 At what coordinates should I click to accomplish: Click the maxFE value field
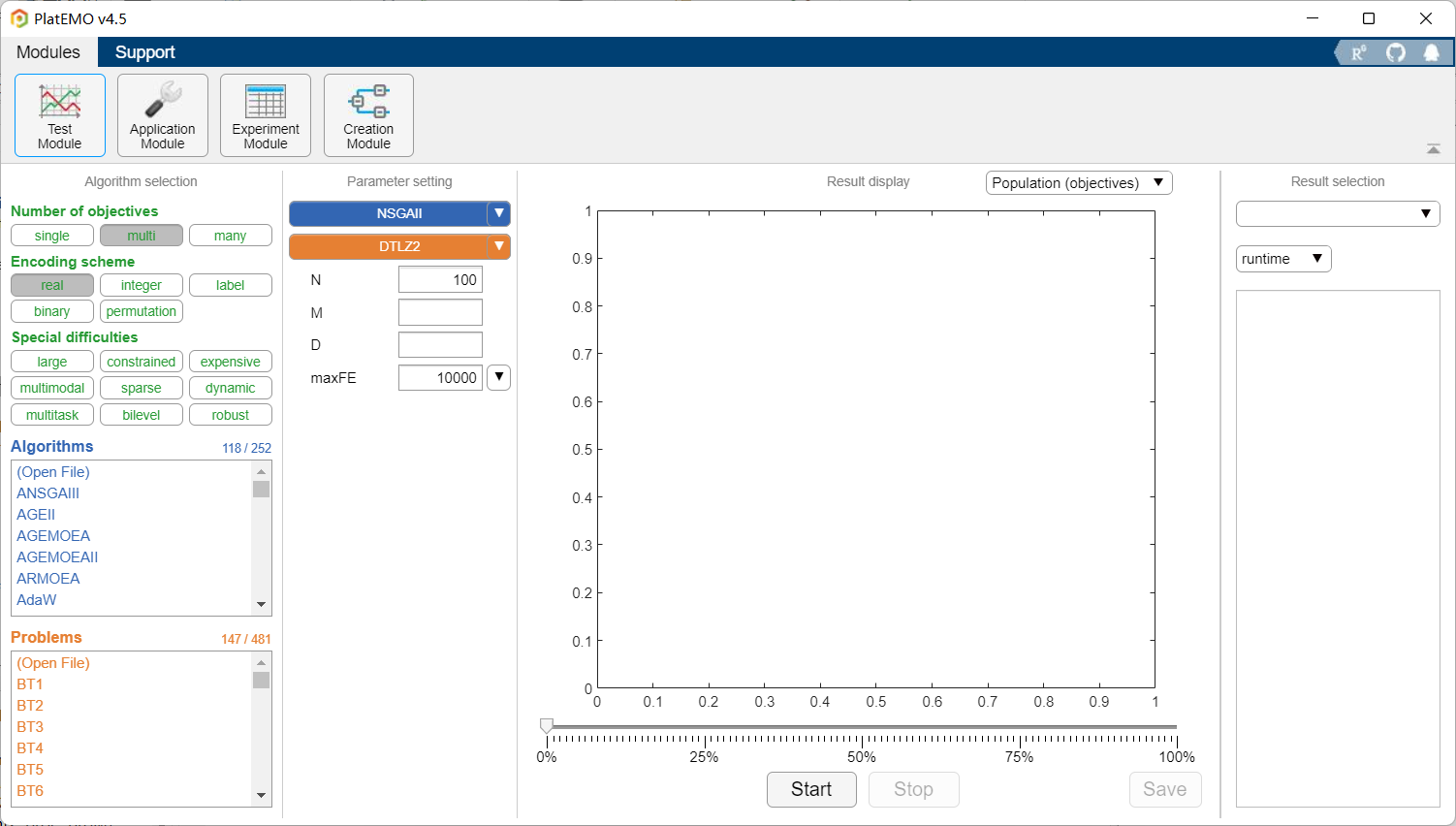click(440, 377)
